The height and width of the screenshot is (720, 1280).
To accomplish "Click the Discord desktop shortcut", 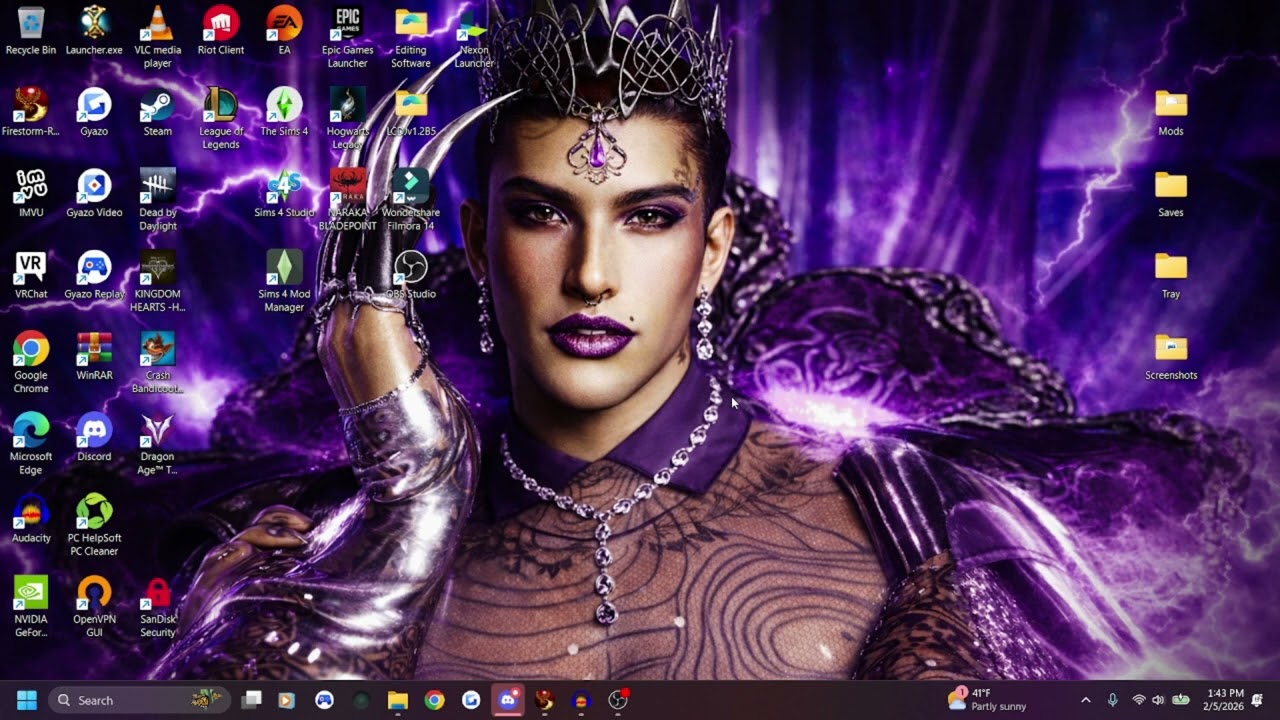I will point(94,437).
